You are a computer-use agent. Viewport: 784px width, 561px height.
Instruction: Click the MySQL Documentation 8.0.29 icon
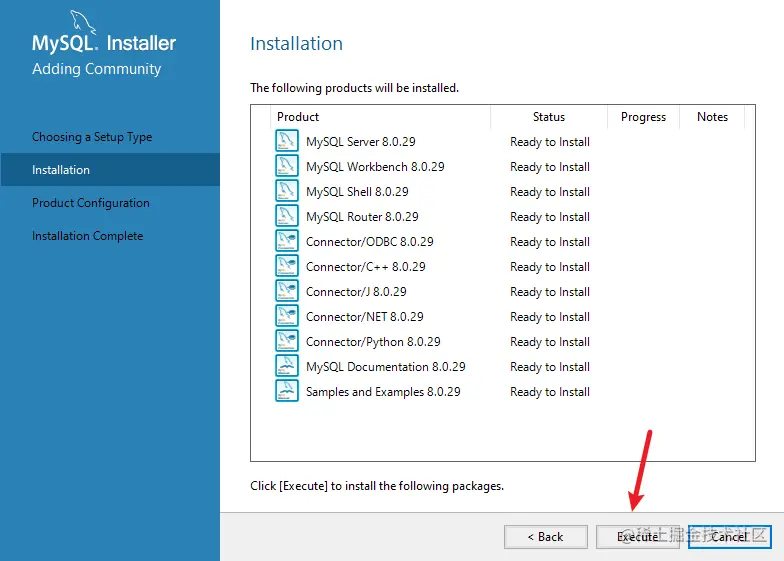286,366
